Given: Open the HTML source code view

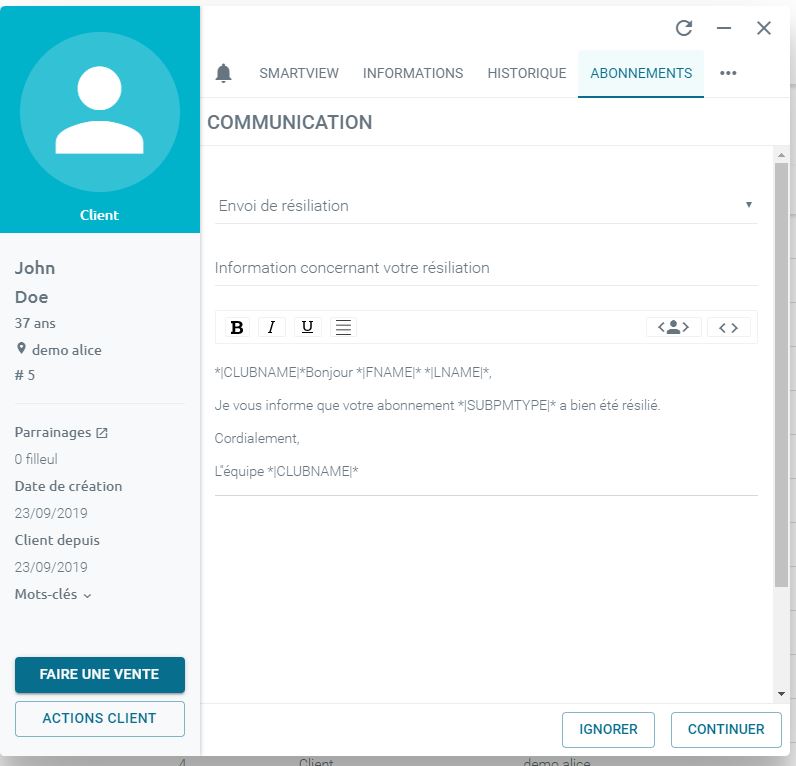Looking at the screenshot, I should pyautogui.click(x=728, y=327).
